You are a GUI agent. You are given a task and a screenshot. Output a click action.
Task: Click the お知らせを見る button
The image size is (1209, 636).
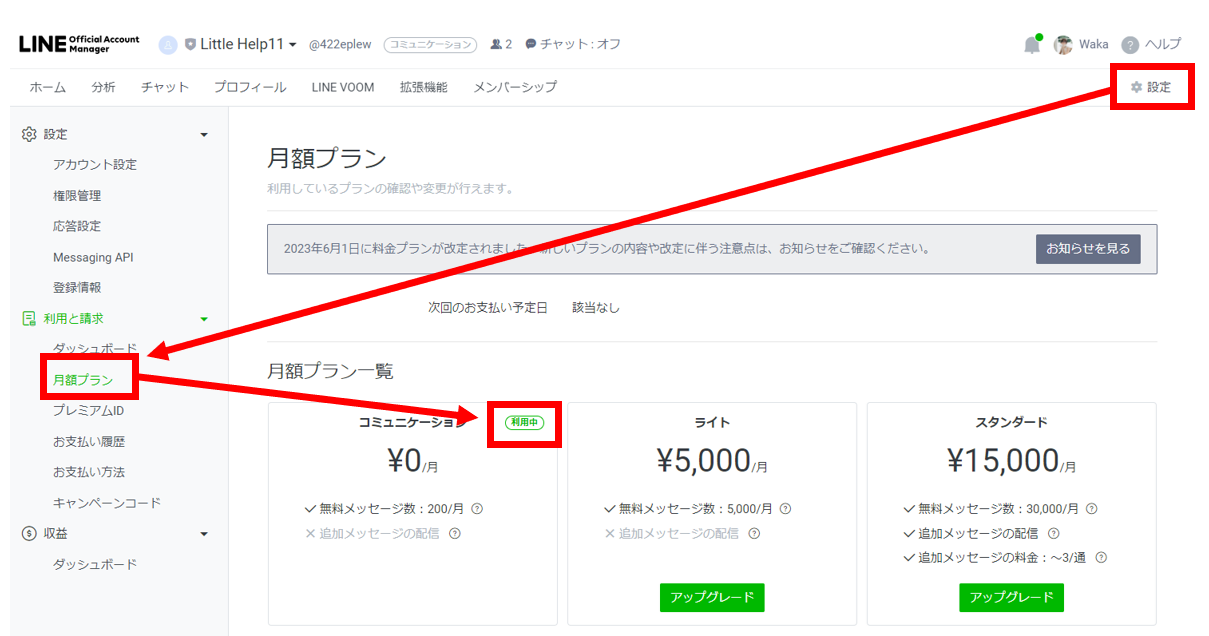pyautogui.click(x=1087, y=249)
